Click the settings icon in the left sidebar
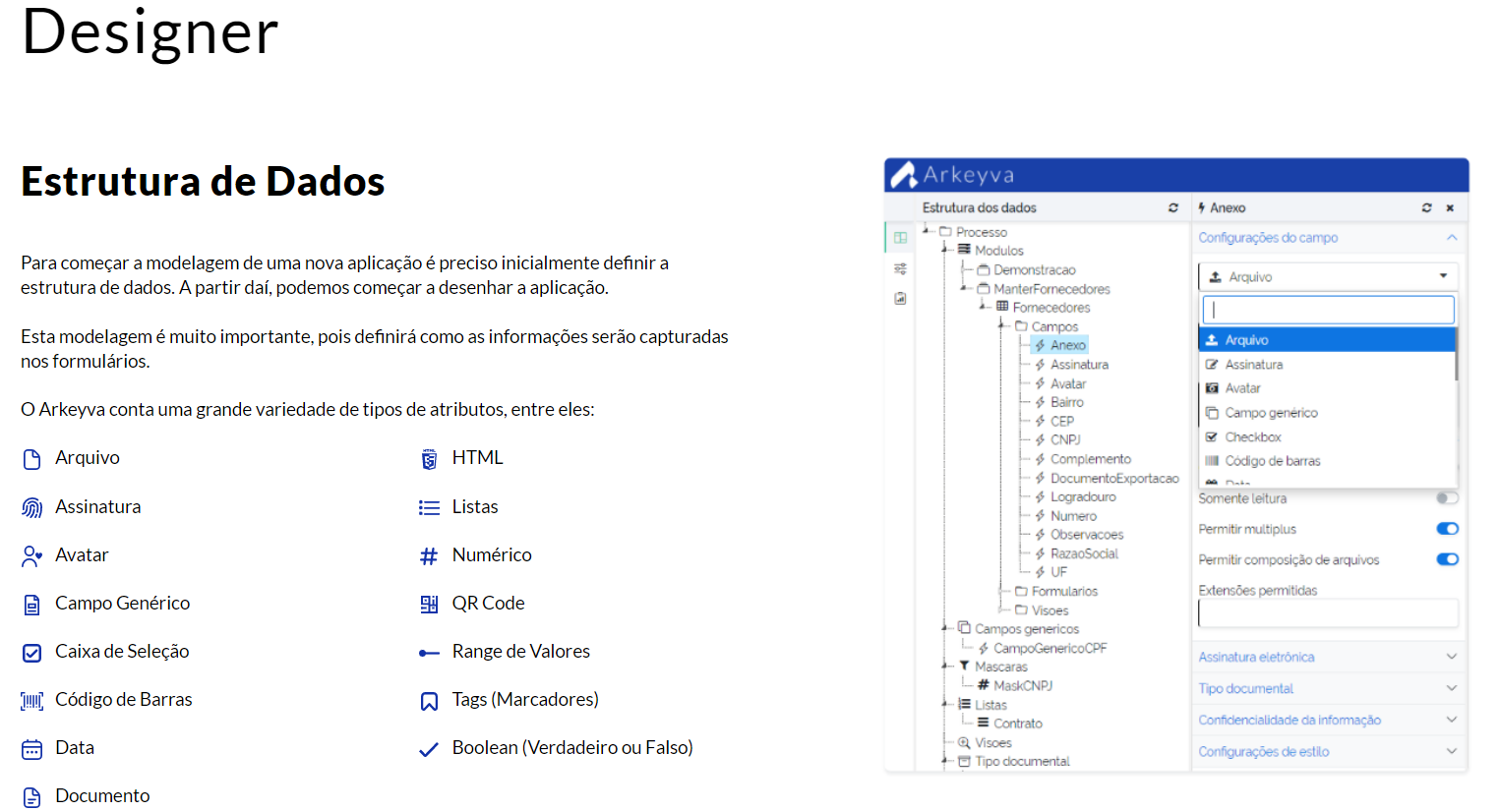Screen dimensions: 1500x812 [900, 267]
